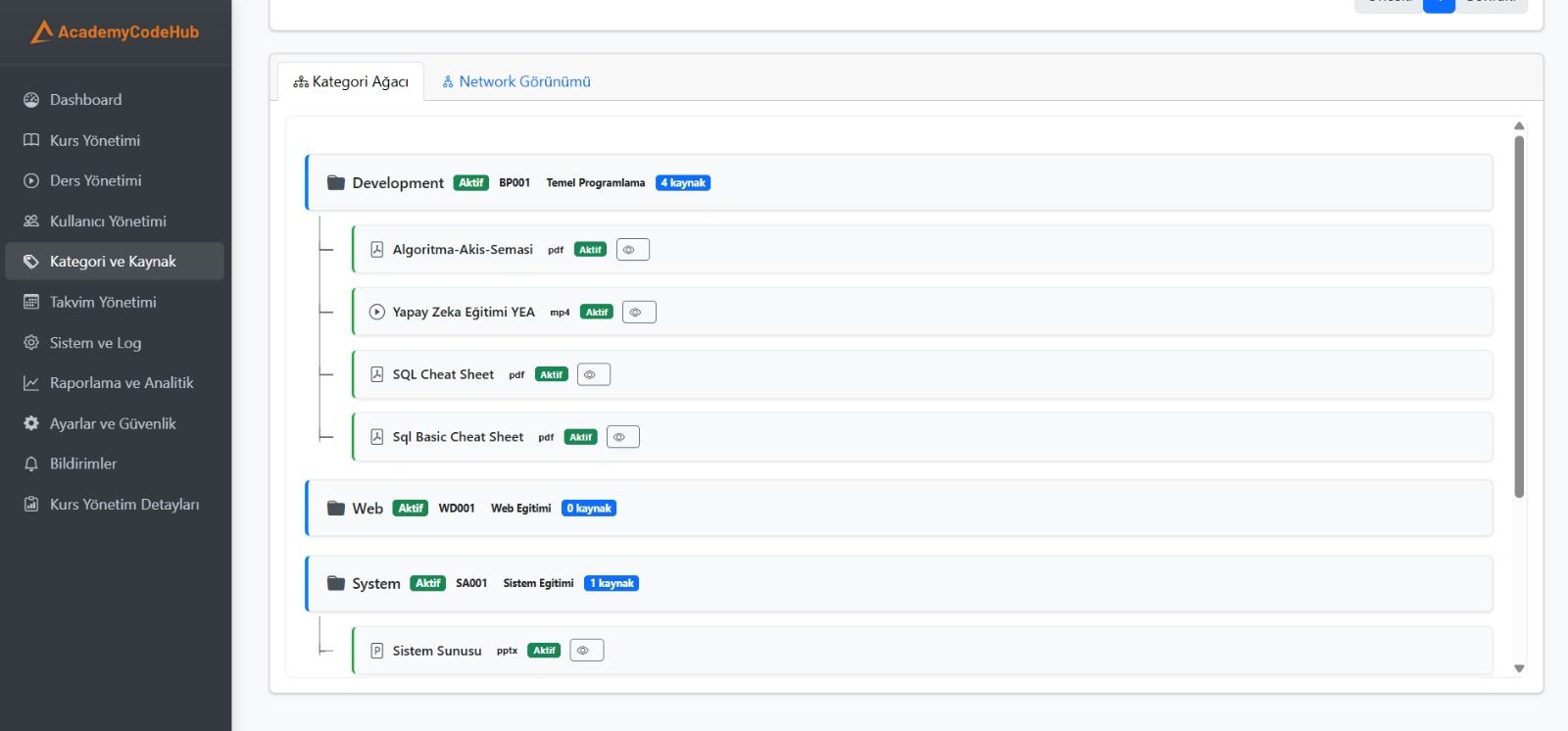The height and width of the screenshot is (731, 1568).
Task: Select the Kategori Ağacı tab
Action: [x=351, y=81]
